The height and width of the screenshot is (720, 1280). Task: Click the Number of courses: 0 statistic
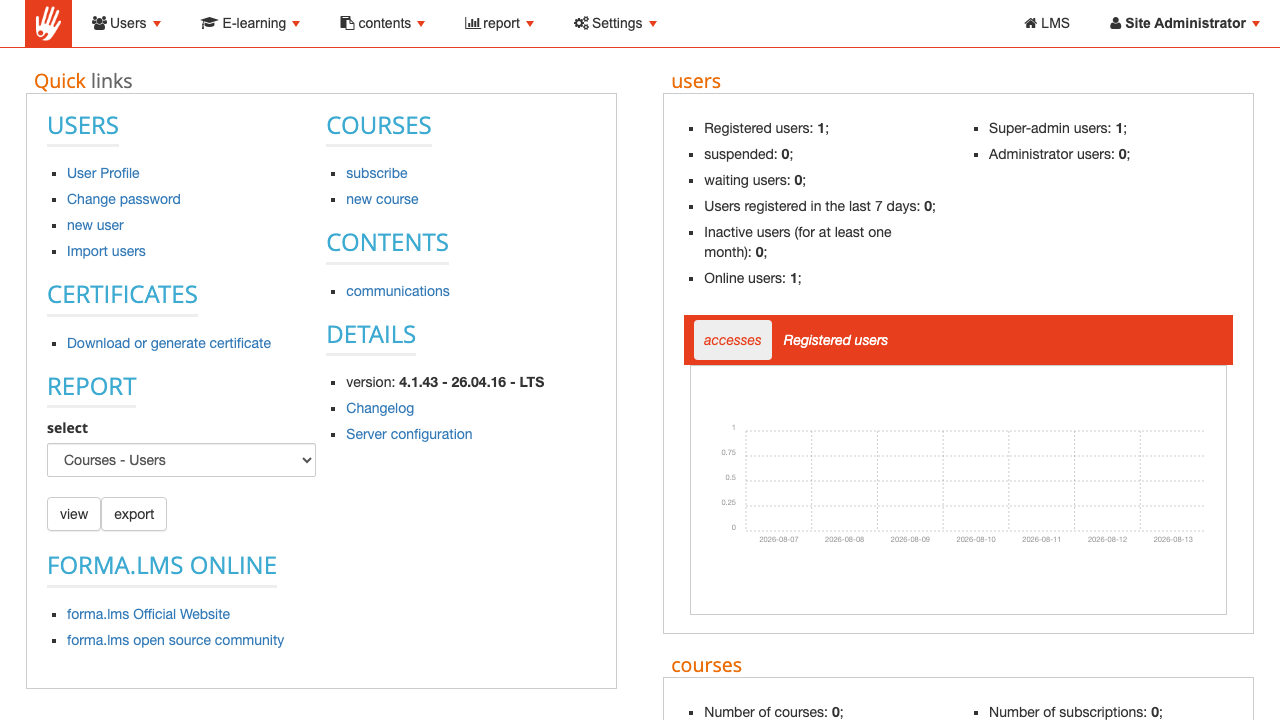tap(773, 712)
